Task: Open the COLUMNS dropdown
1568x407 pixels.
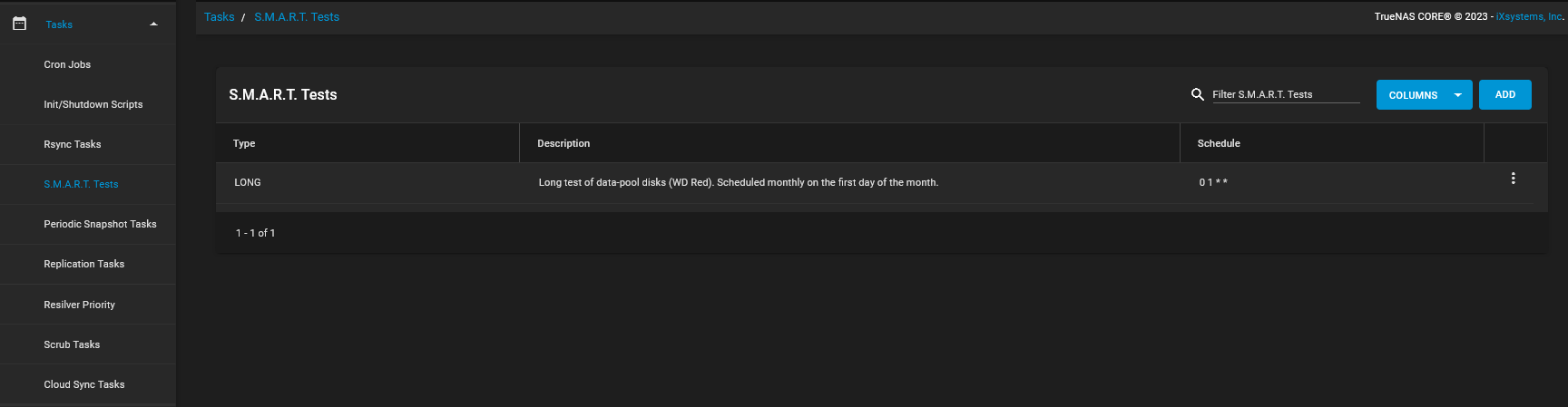Action: (x=1424, y=94)
